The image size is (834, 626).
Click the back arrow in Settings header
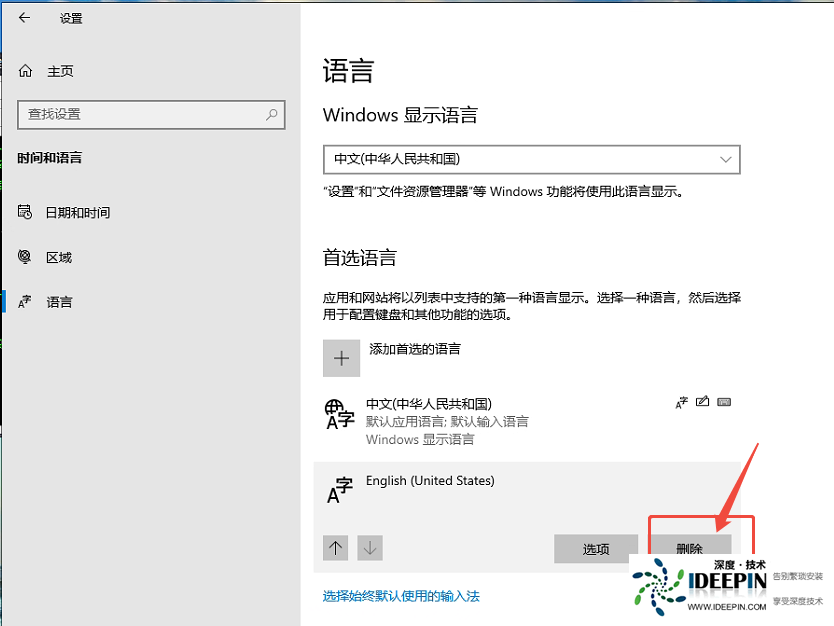[x=24, y=18]
